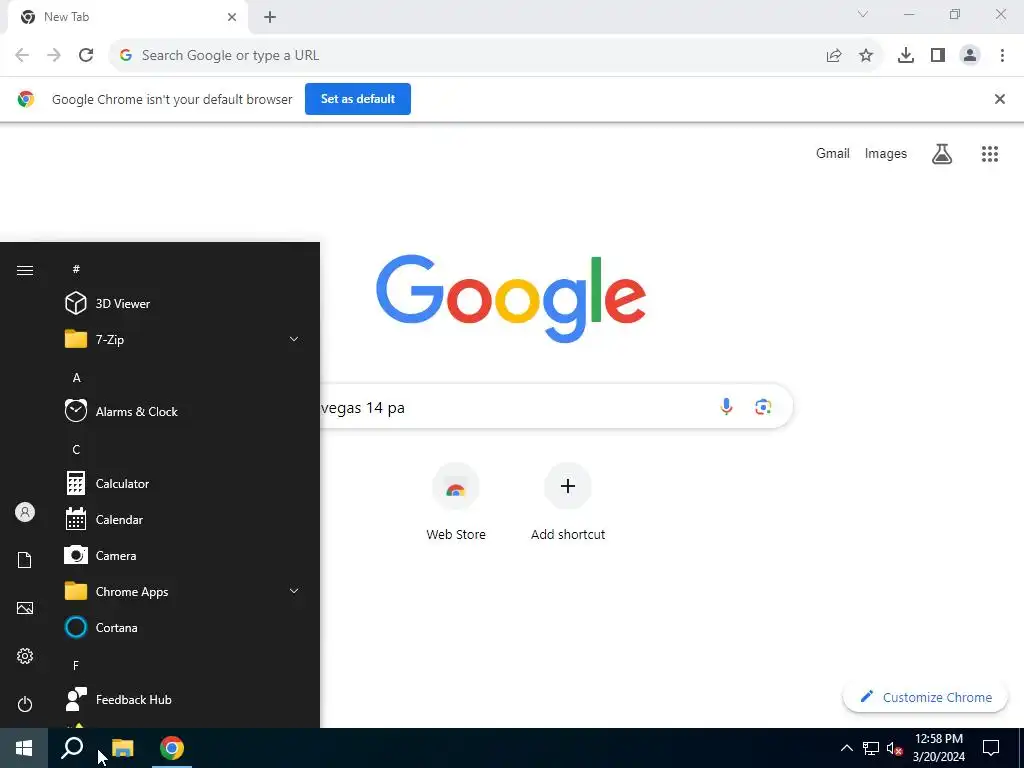Open Chrome tab search dropdown arrow
This screenshot has height=768, width=1024.
(863, 14)
